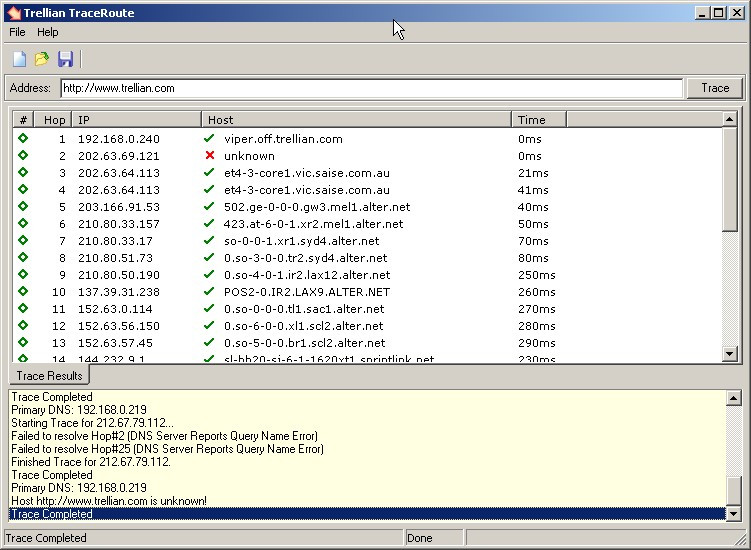
Task: Select host 0.so-4-0-1.ir2.lax12.alter.net
Action: point(307,275)
